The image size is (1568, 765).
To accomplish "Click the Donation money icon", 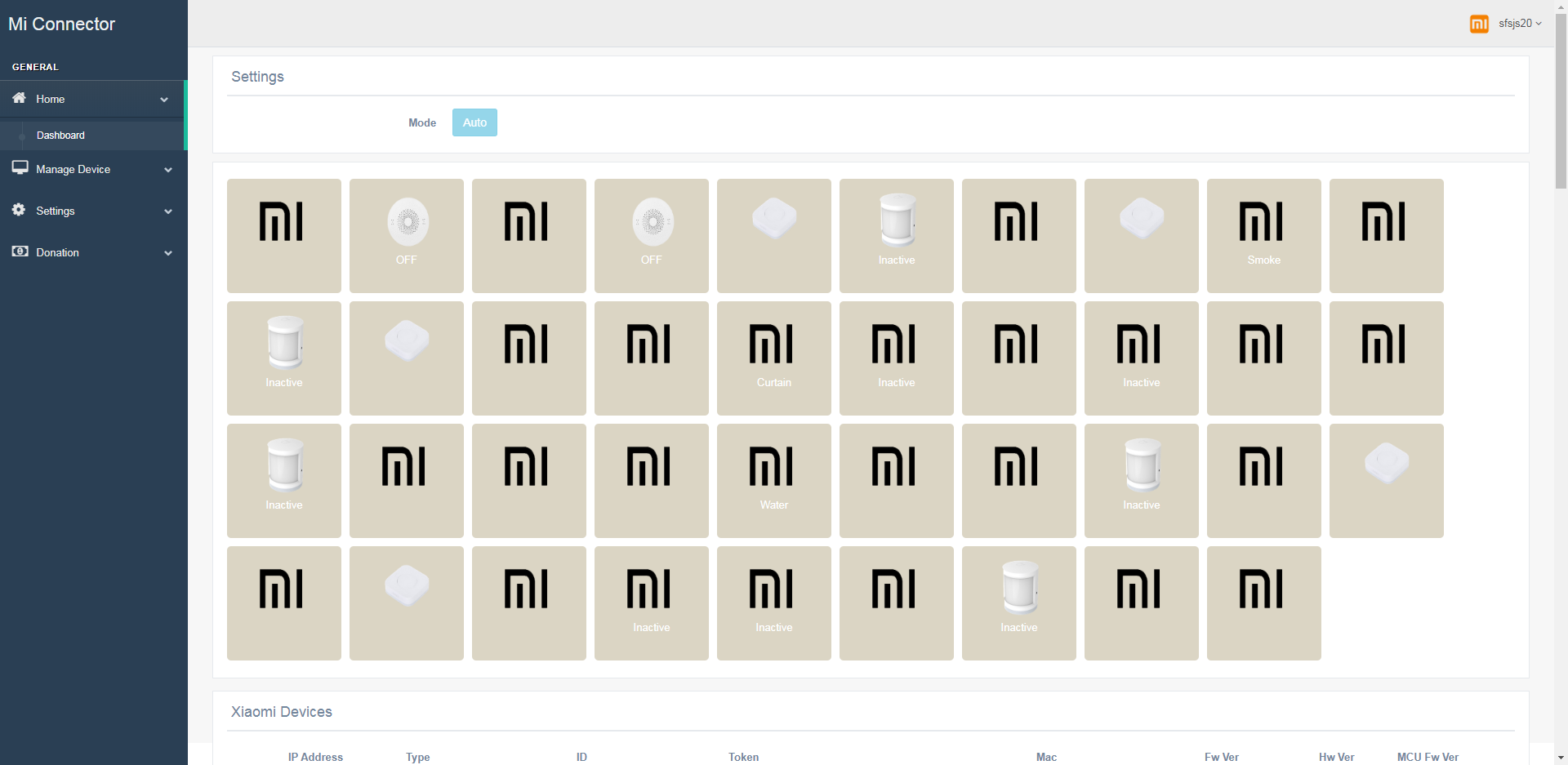I will (x=20, y=251).
